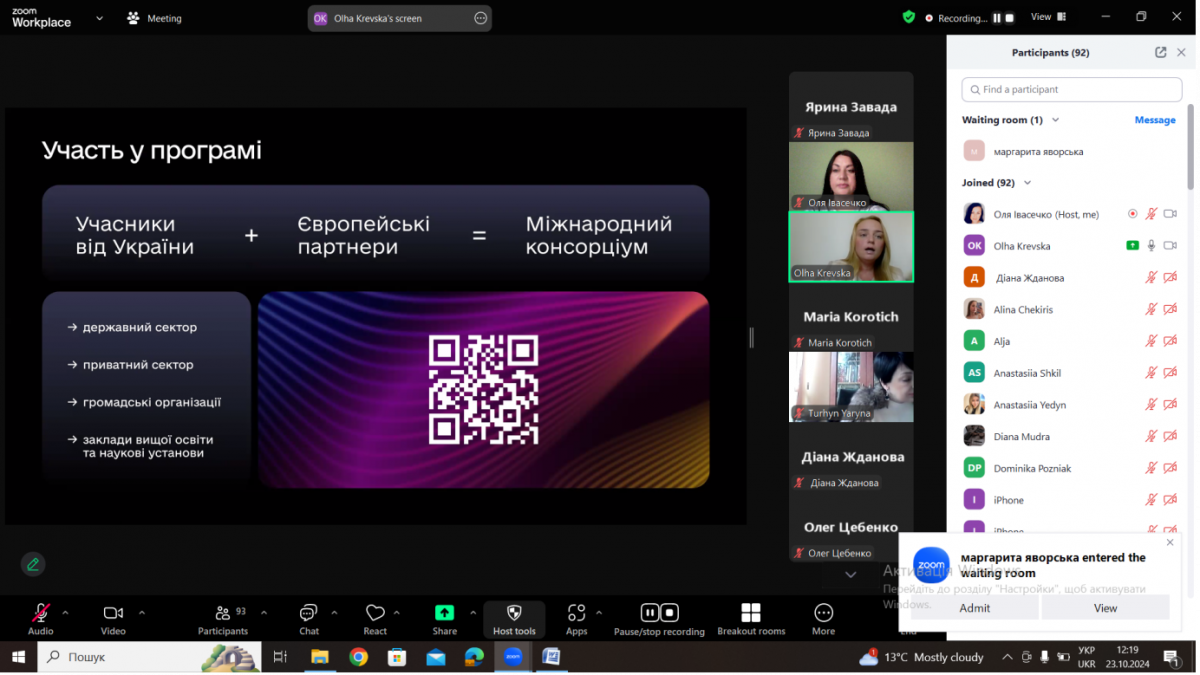Click the waiting room Message link
Viewport: 1200px width, 675px height.
[x=1154, y=120]
